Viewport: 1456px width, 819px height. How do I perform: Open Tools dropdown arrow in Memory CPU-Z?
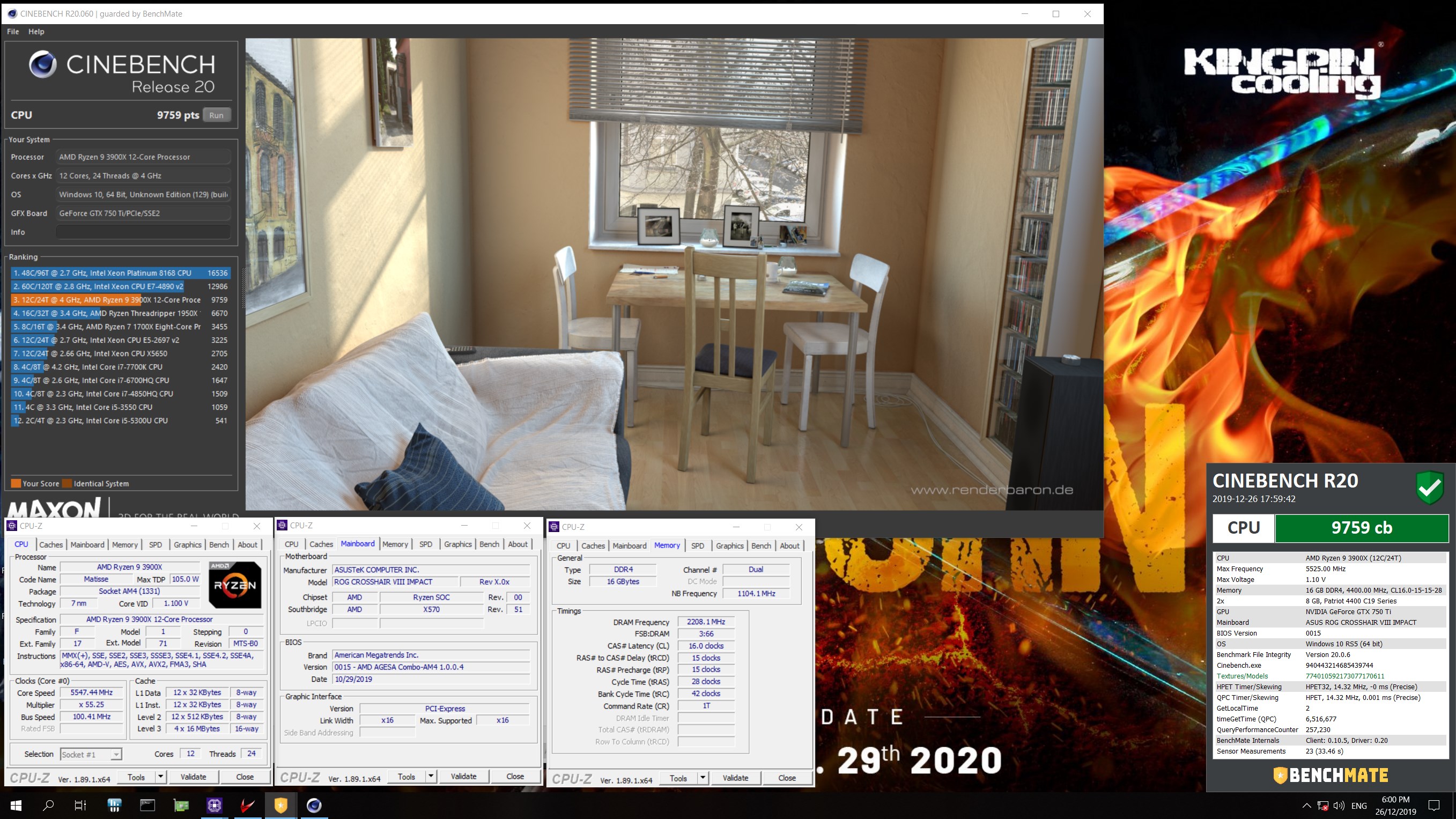tap(703, 778)
